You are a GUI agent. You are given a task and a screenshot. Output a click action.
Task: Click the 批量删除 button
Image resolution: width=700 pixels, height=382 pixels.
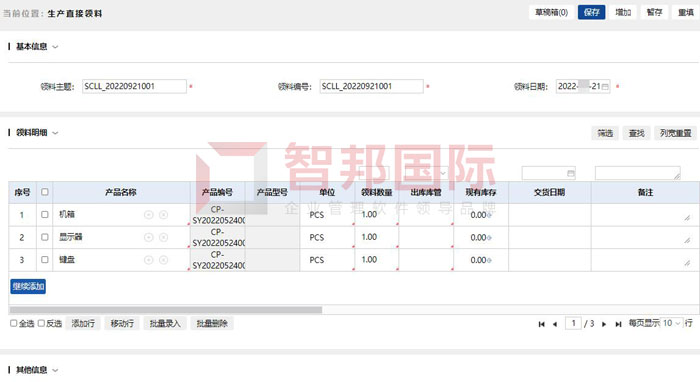pyautogui.click(x=212, y=323)
